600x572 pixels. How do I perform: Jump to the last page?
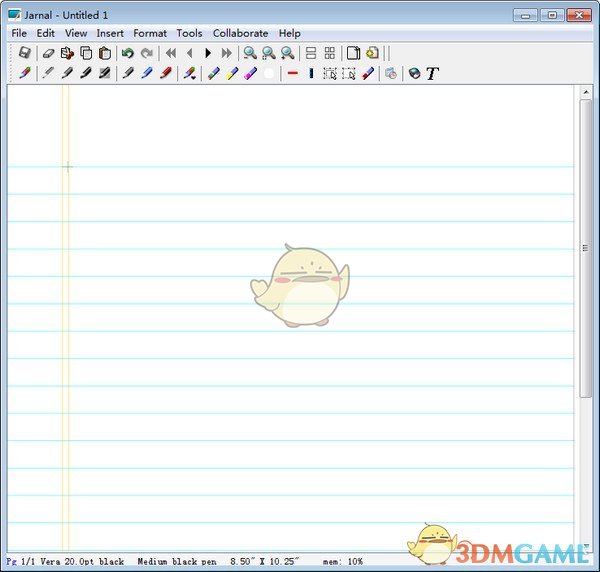pos(227,53)
